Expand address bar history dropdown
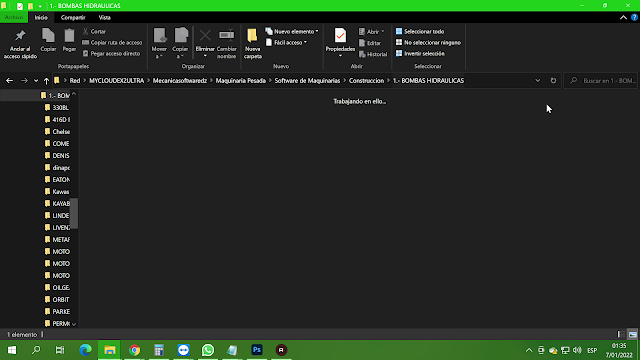 538,81
